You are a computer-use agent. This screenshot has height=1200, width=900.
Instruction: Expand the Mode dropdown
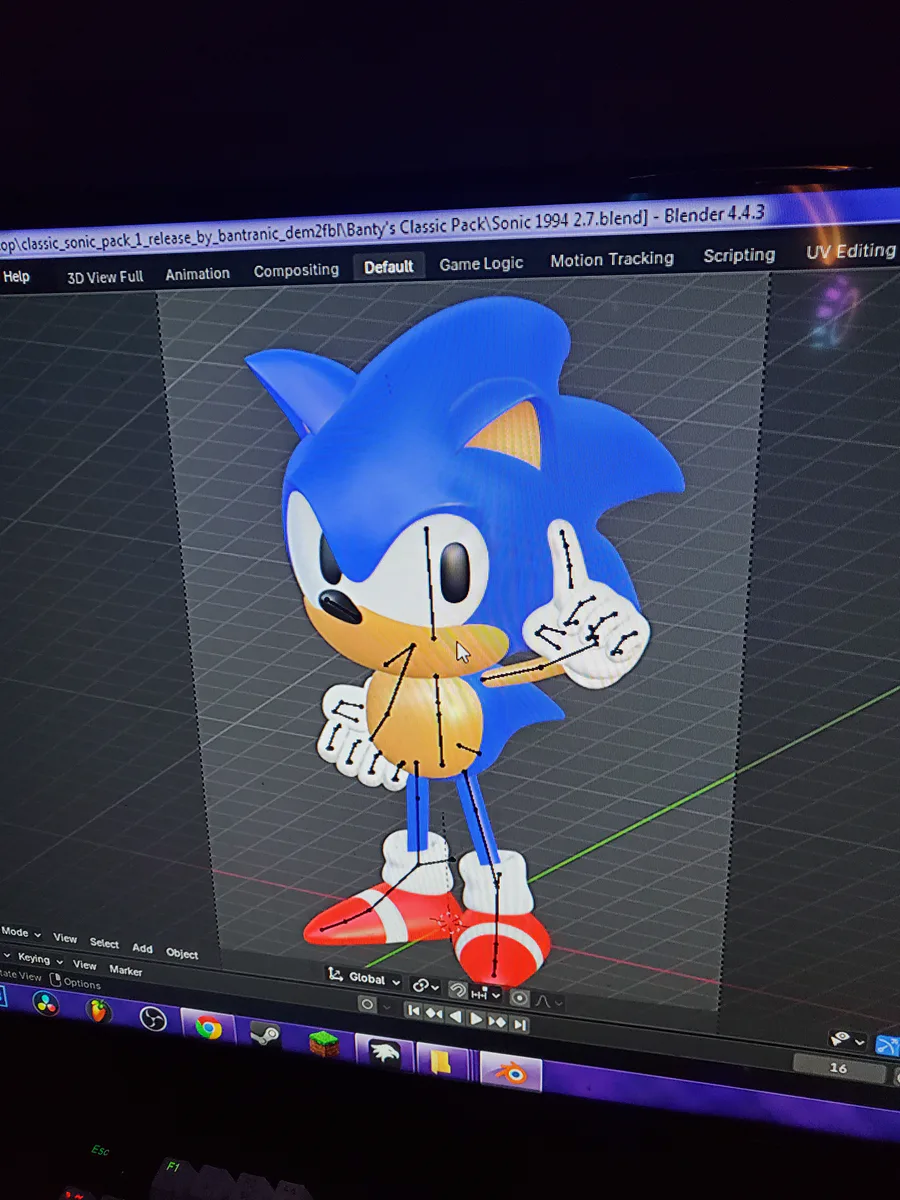click(20, 932)
